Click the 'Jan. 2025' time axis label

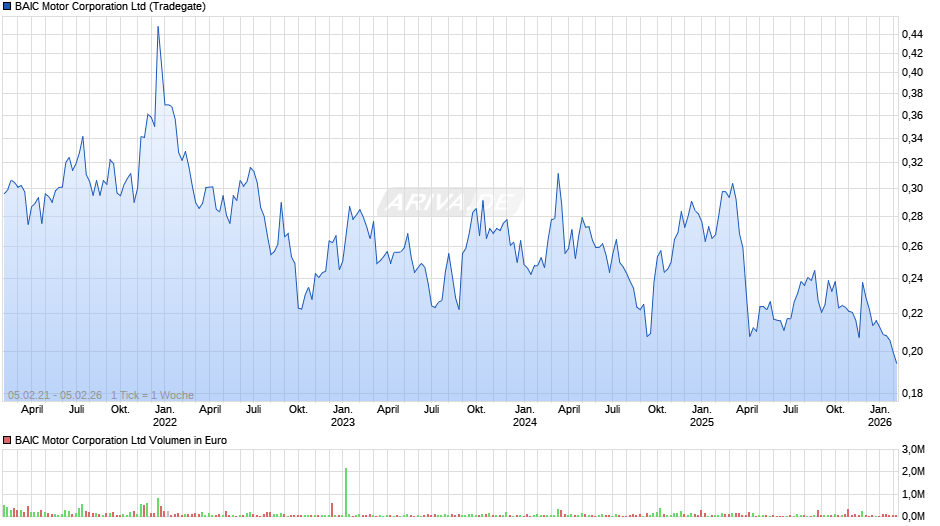click(702, 416)
